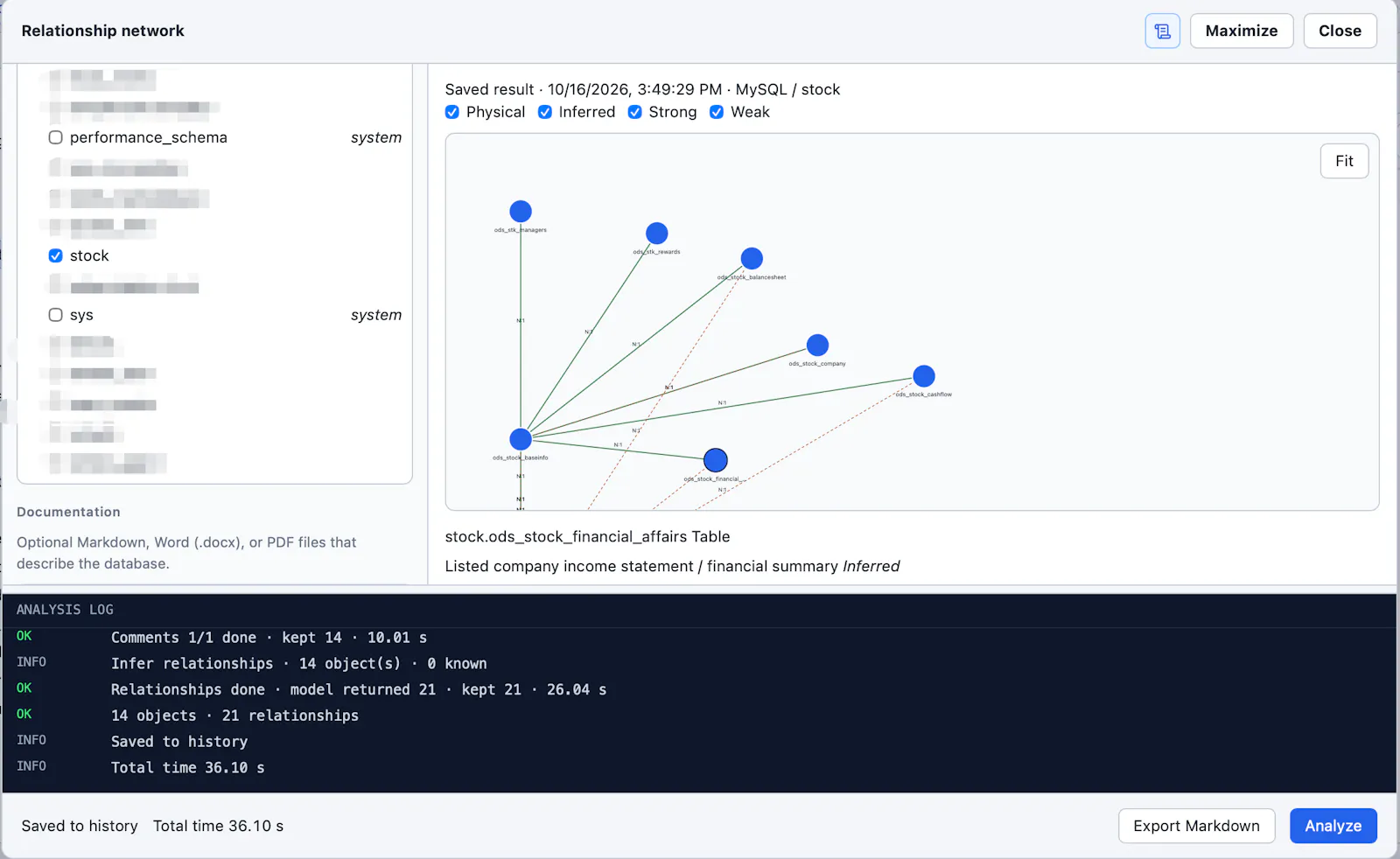Screen dimensions: 1400x859
Task: Select the ods_stock_cashflow graph node
Action: click(x=924, y=376)
